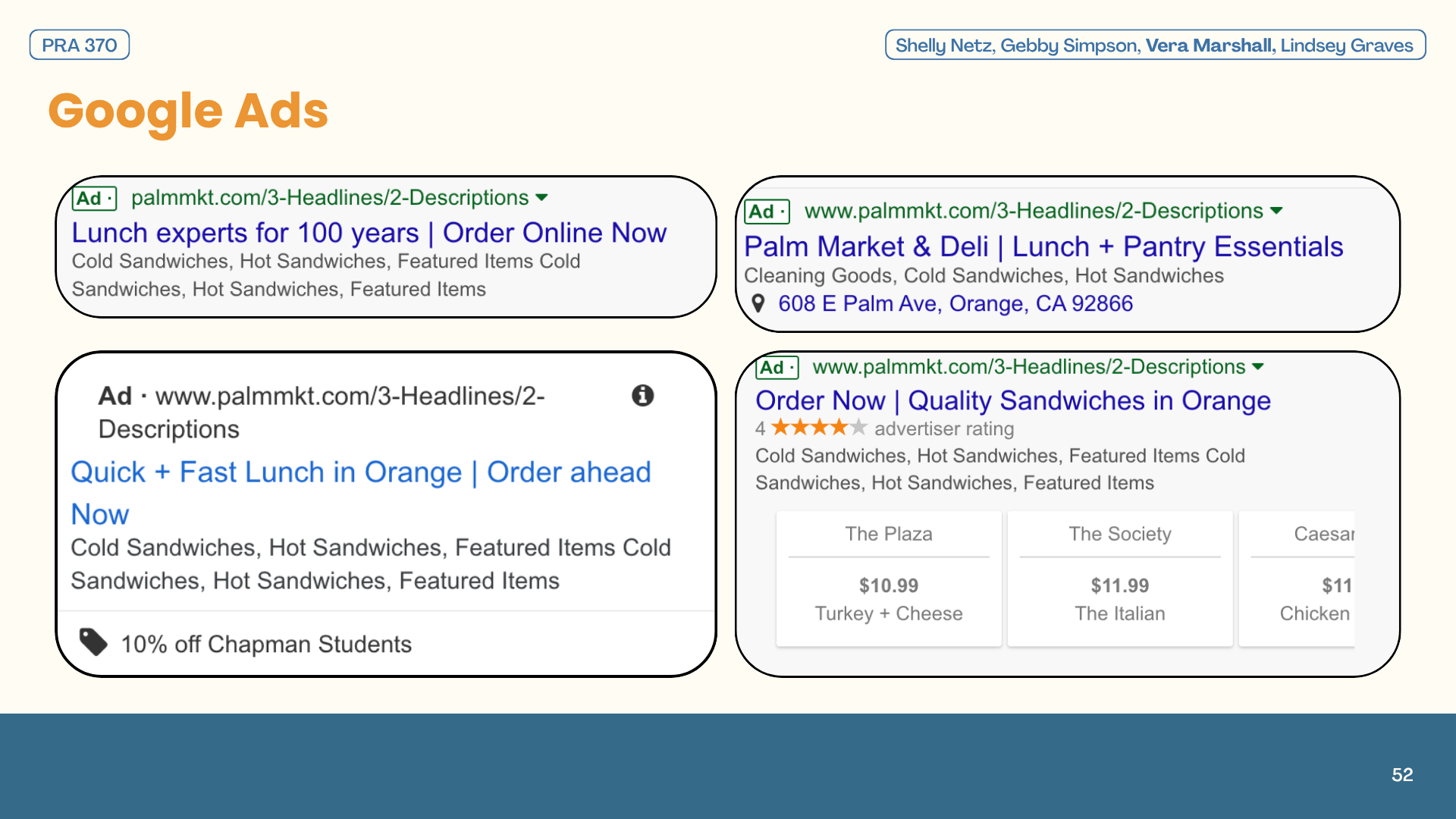Open the 'Quick + Fast Lunch in Orange' headline

coord(361,493)
